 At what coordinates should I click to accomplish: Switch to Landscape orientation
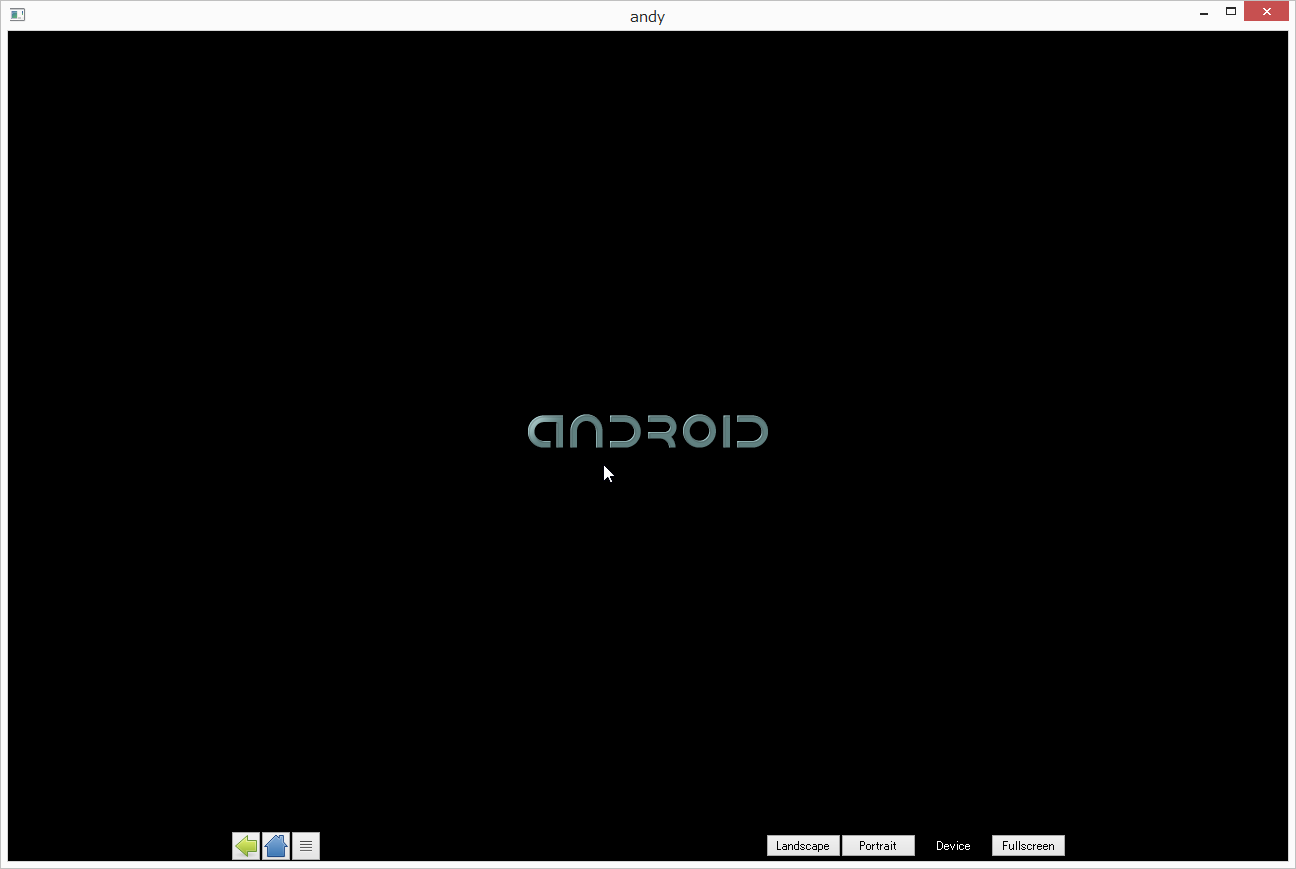pyautogui.click(x=803, y=846)
